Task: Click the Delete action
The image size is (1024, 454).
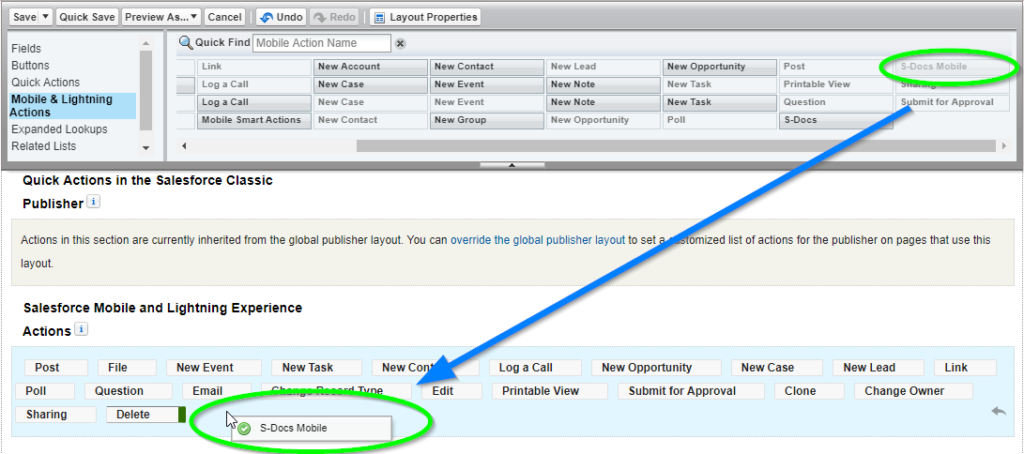Action: click(142, 415)
